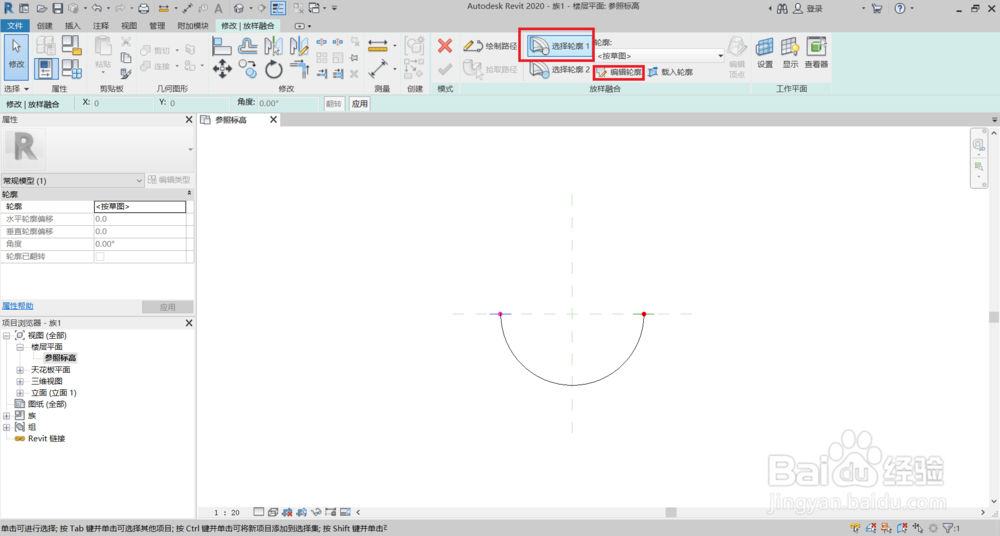Choose Mirror - Pick Axis tool
The image size is (1000, 536).
tap(273, 46)
